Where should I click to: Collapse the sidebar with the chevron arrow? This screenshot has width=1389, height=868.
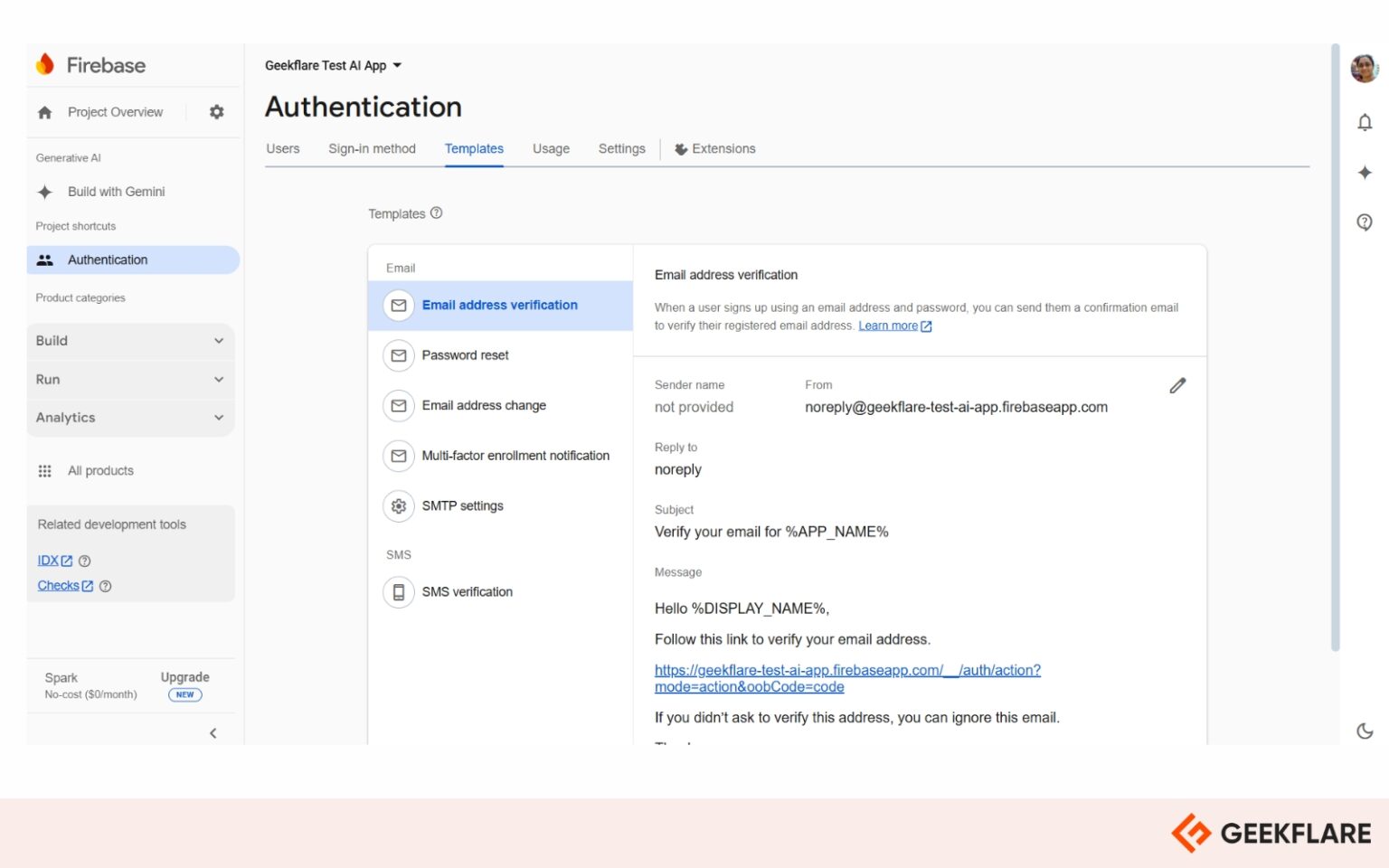(x=213, y=733)
